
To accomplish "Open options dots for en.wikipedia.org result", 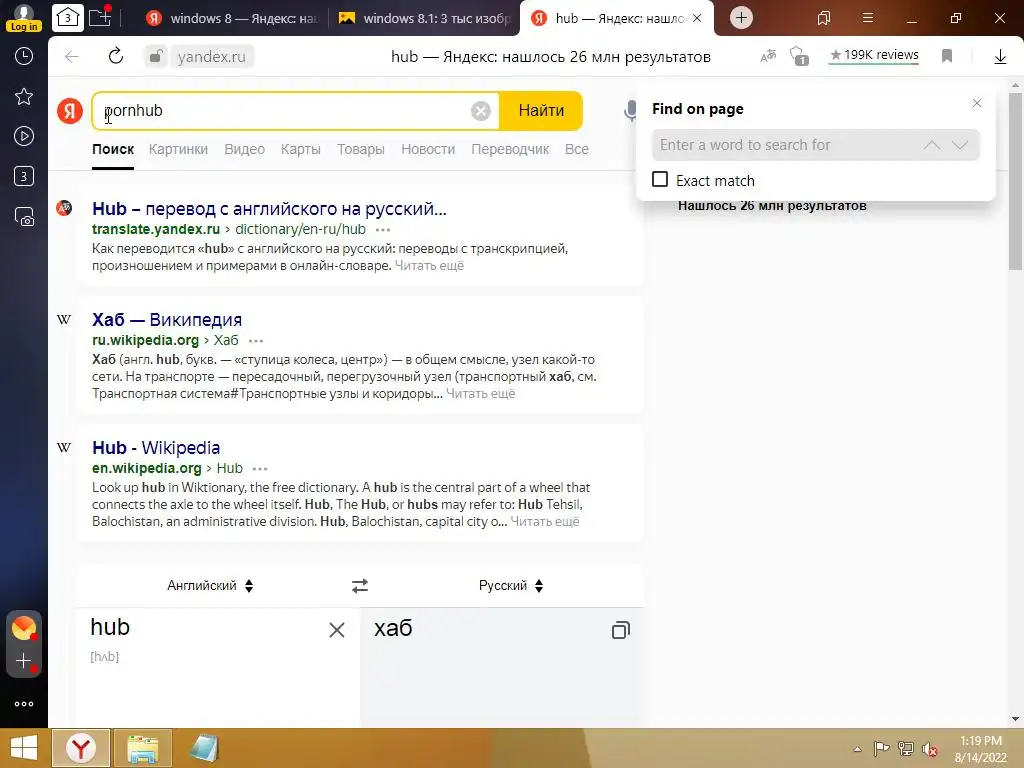I will pyautogui.click(x=260, y=469).
